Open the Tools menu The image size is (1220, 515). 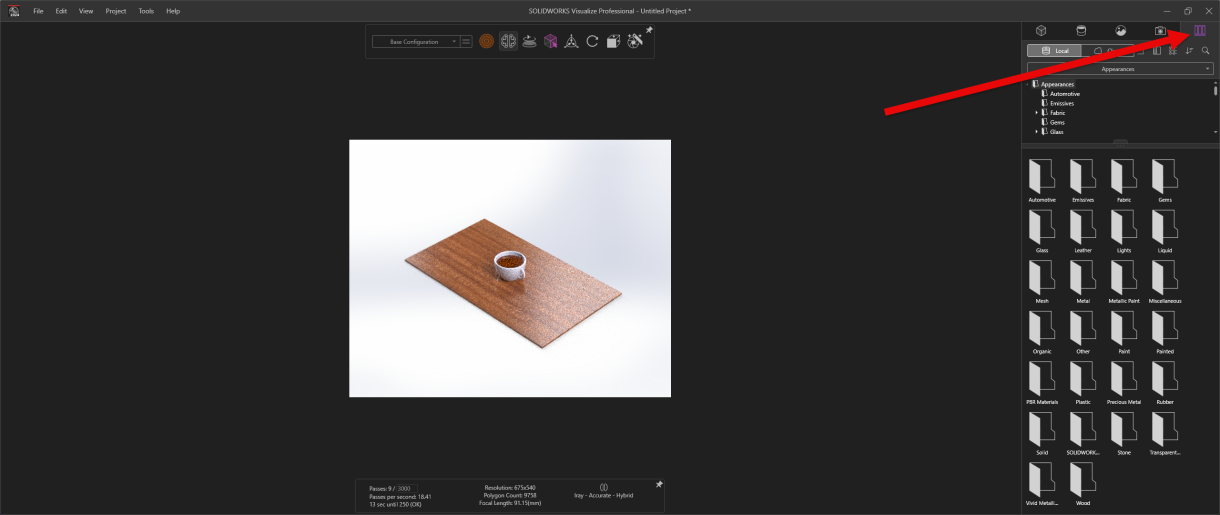tap(146, 11)
